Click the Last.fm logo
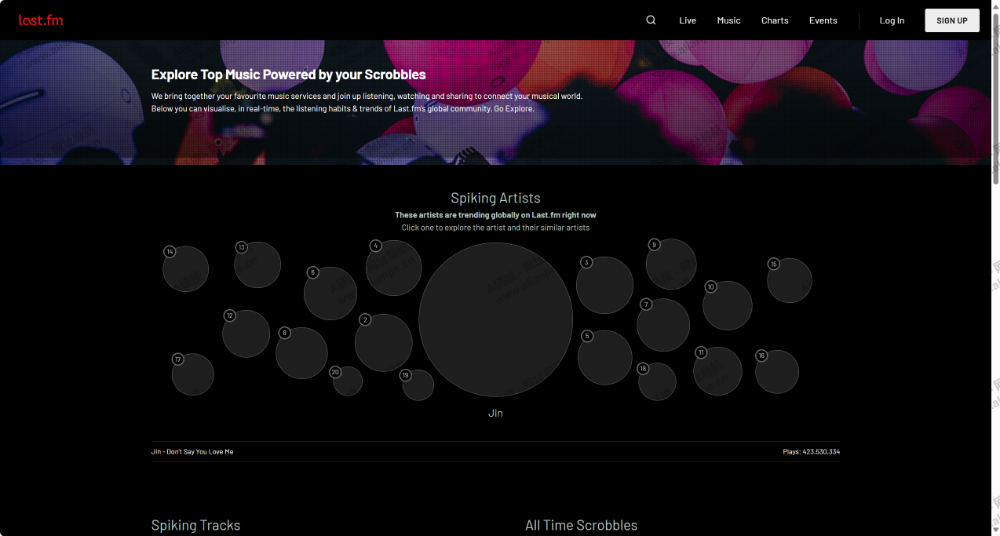Image resolution: width=1000 pixels, height=536 pixels. click(x=41, y=20)
